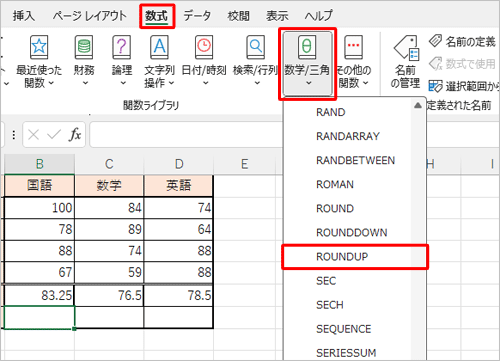This screenshot has height=361, width=500.
Task: Choose RAND from the function list
Action: [348, 112]
